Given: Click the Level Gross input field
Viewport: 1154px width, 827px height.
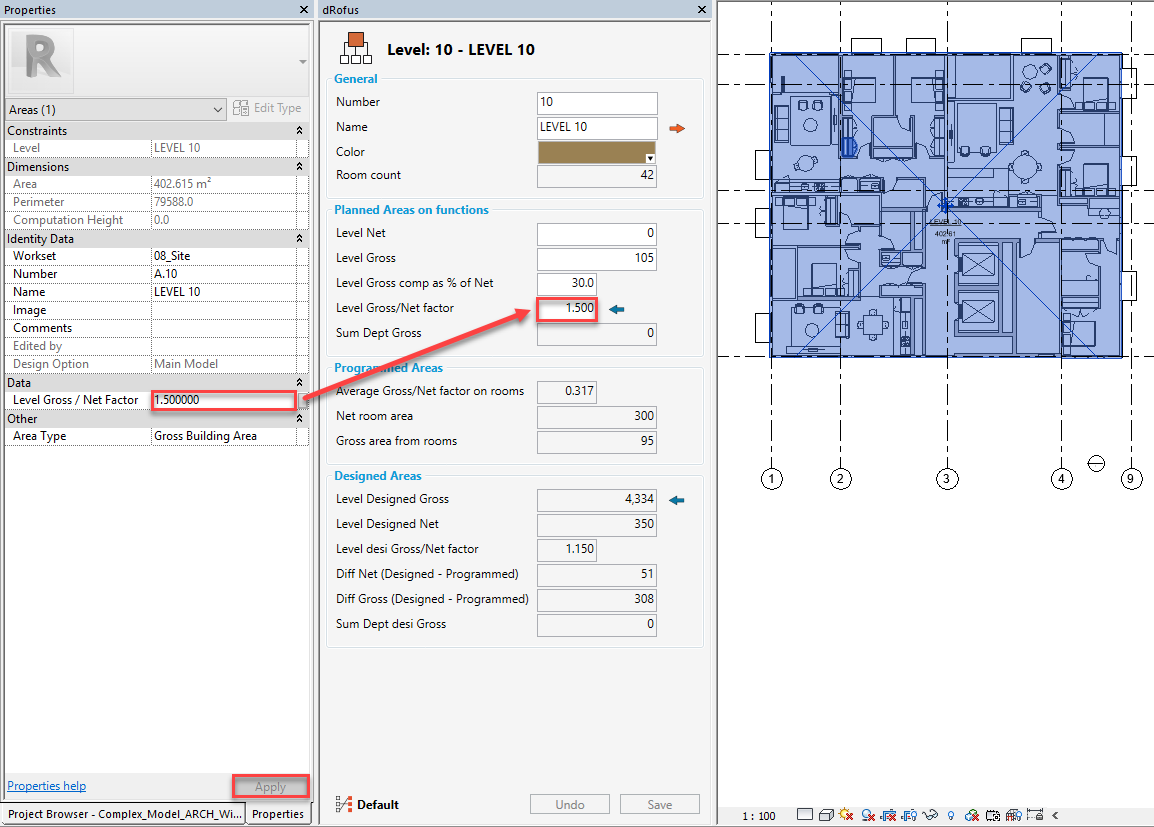Looking at the screenshot, I should (597, 258).
